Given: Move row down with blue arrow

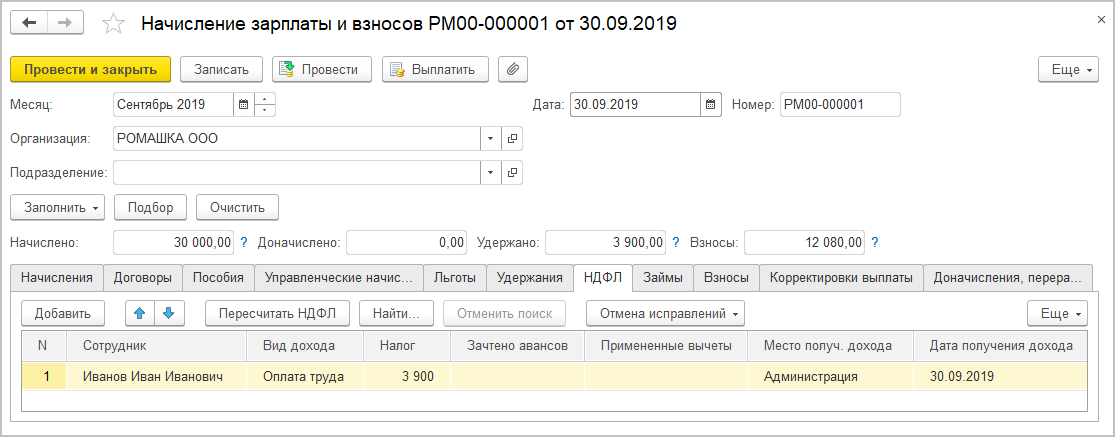Looking at the screenshot, I should 170,313.
